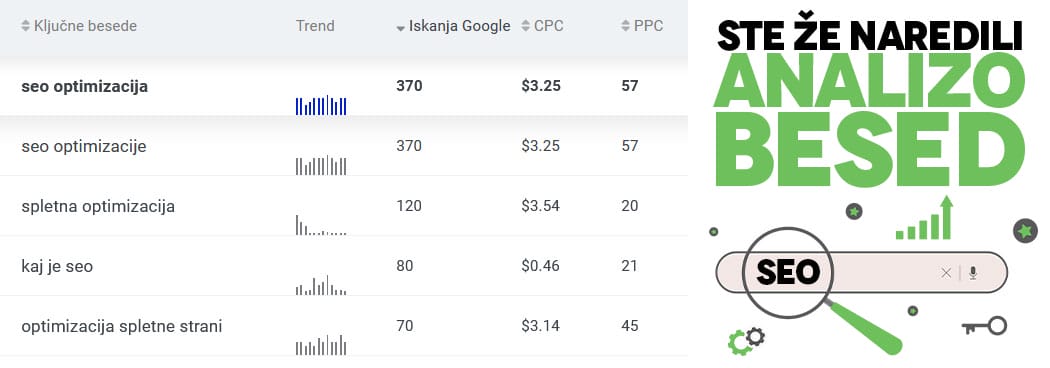The height and width of the screenshot is (368, 1050).
Task: Click the microphone icon in search bar
Action: 973,272
